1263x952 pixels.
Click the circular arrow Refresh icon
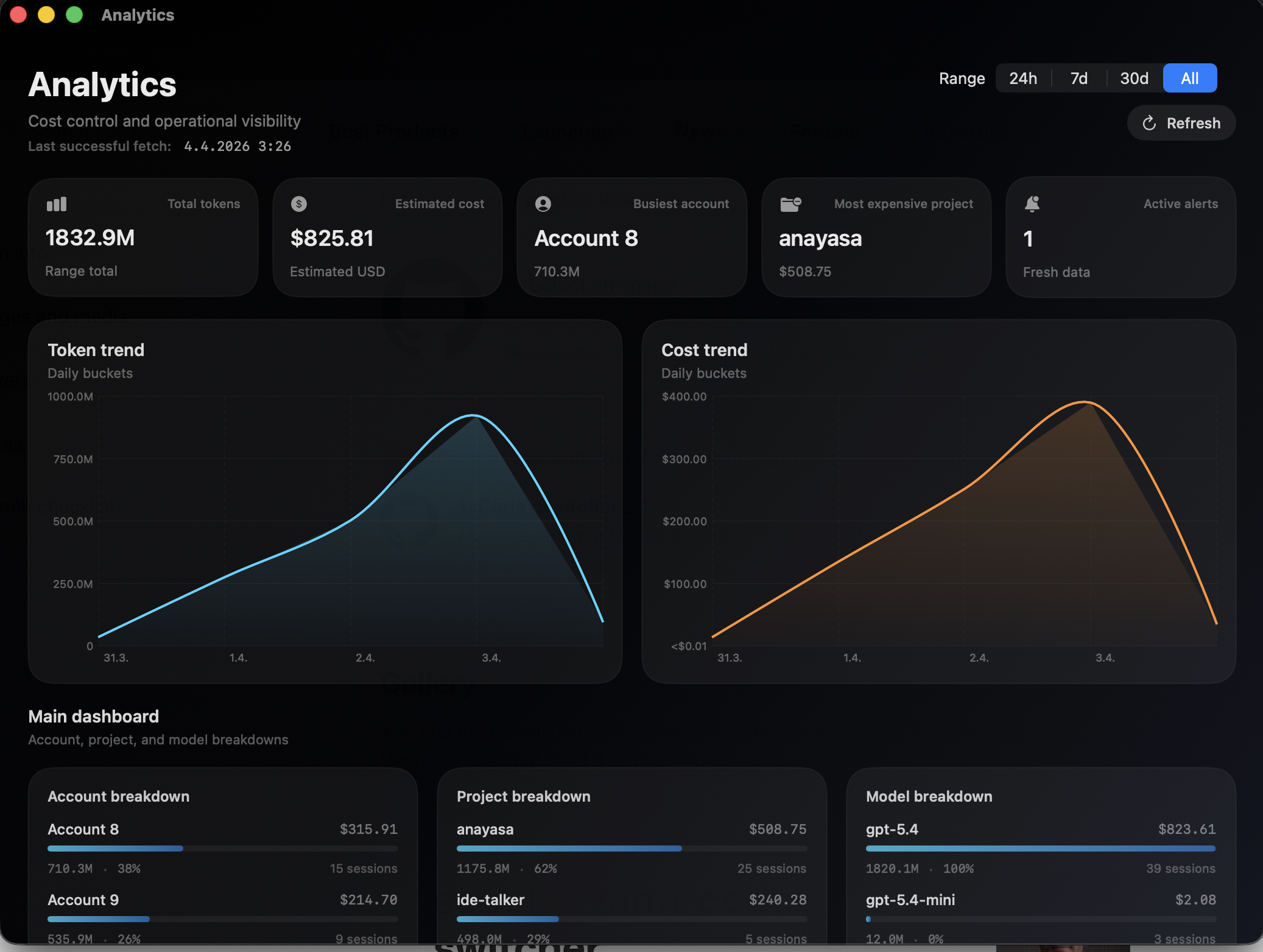pos(1149,124)
